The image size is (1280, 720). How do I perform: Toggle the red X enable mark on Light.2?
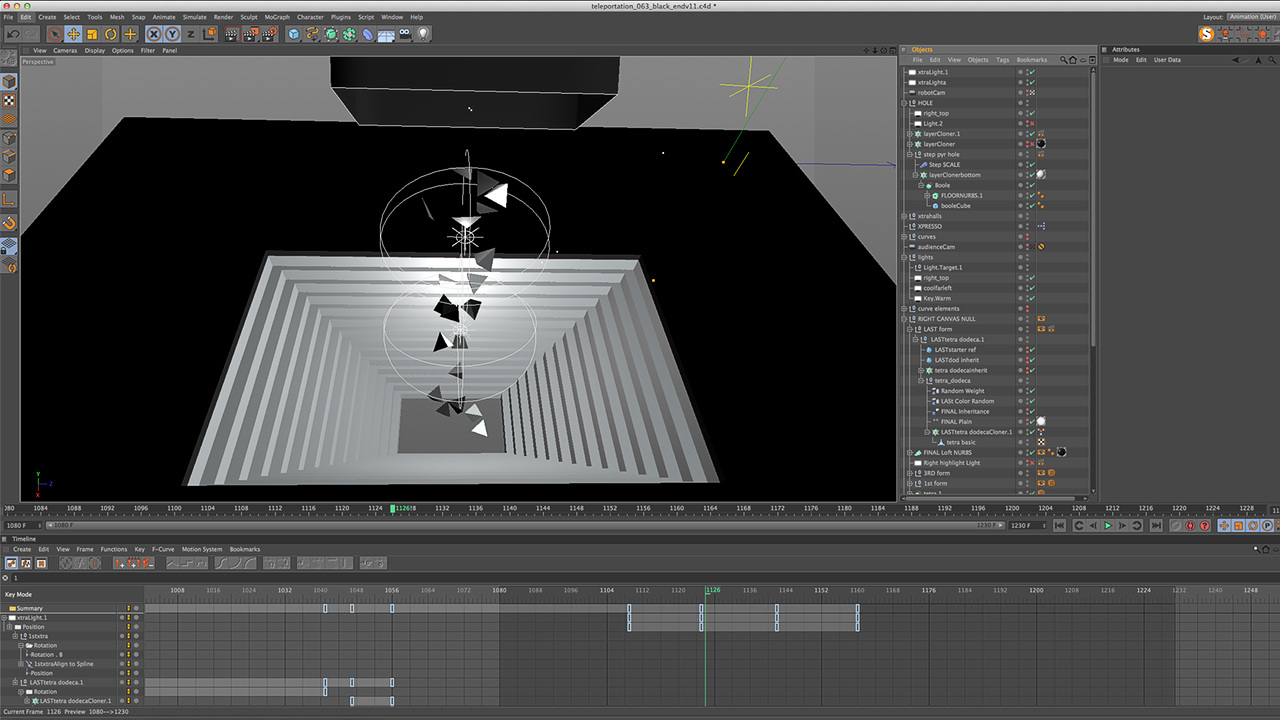[x=1031, y=124]
